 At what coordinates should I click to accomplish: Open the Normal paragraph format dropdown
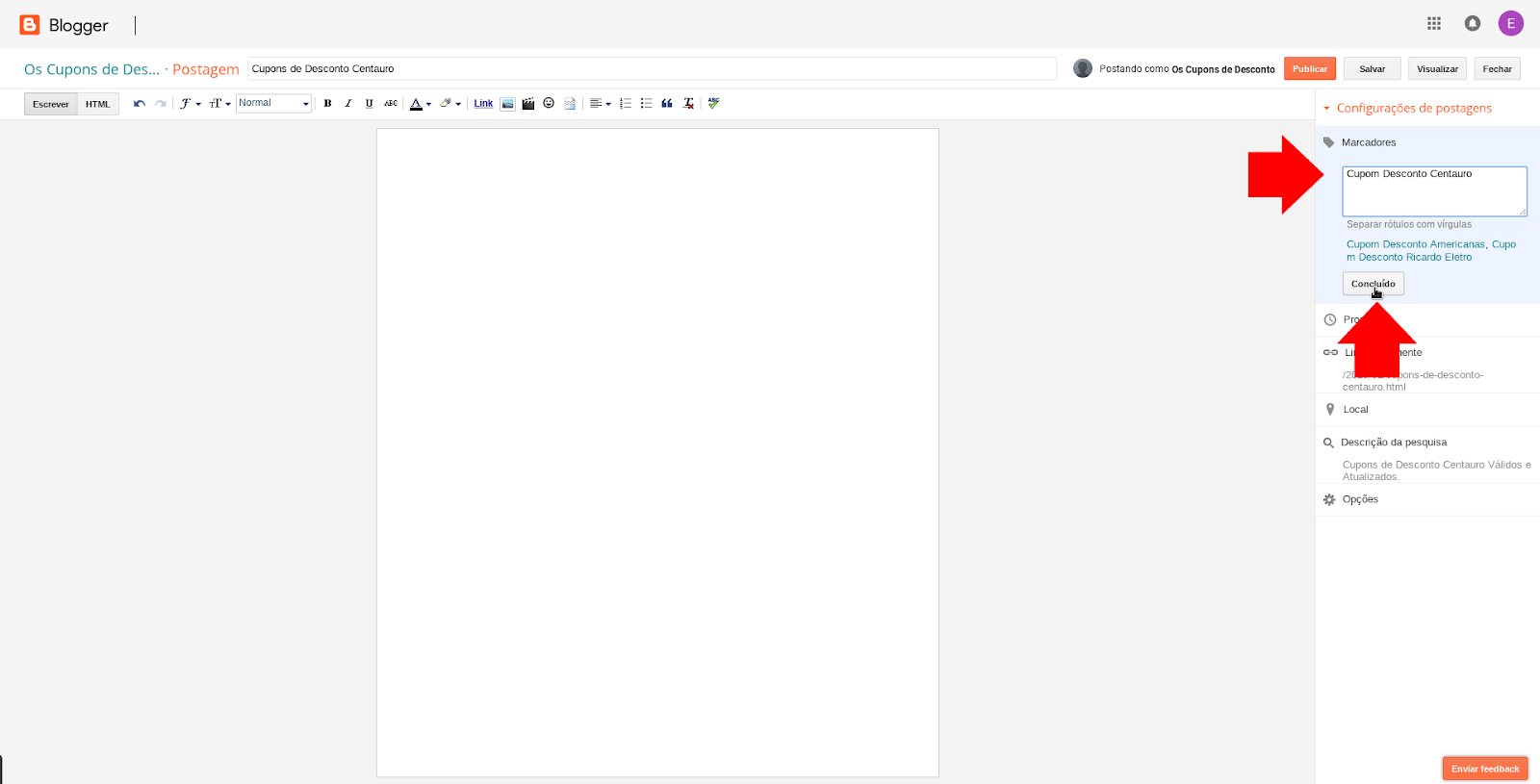274,103
